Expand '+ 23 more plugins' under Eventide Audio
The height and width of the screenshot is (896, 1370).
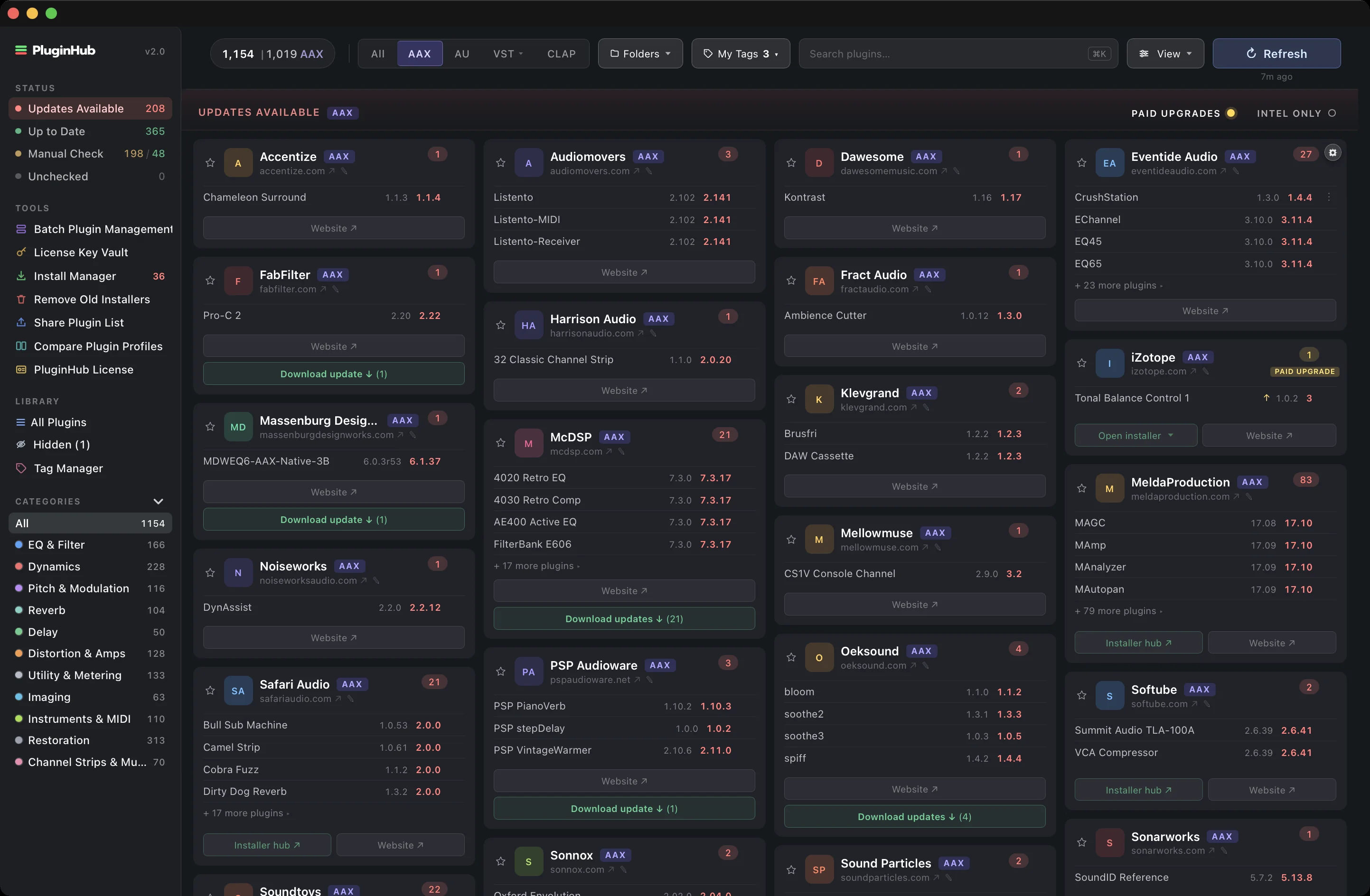(x=1118, y=285)
